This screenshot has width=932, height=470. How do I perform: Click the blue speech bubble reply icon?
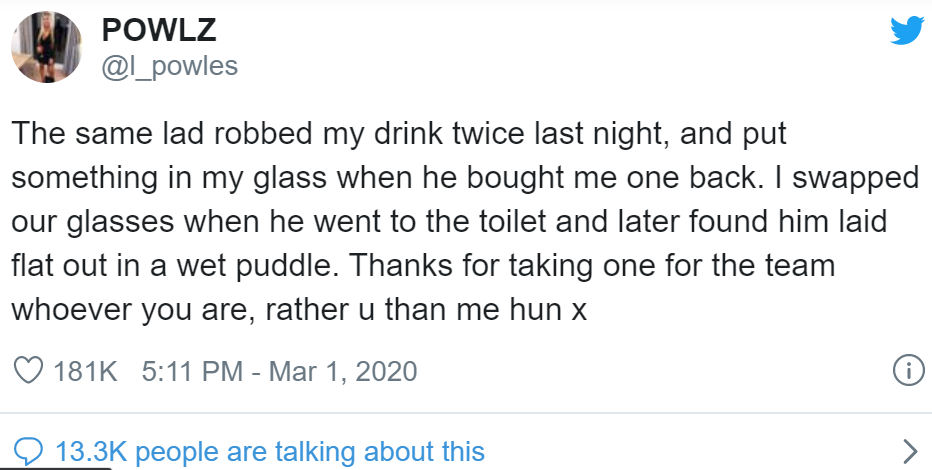[29, 451]
